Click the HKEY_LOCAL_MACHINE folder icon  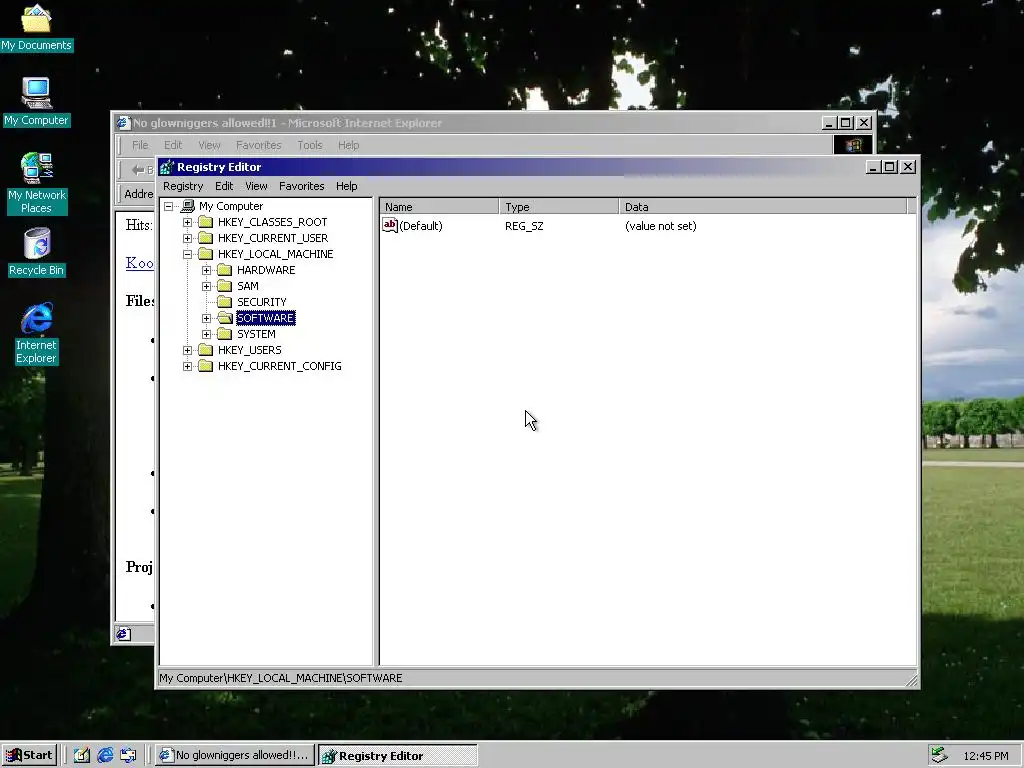[x=206, y=254]
